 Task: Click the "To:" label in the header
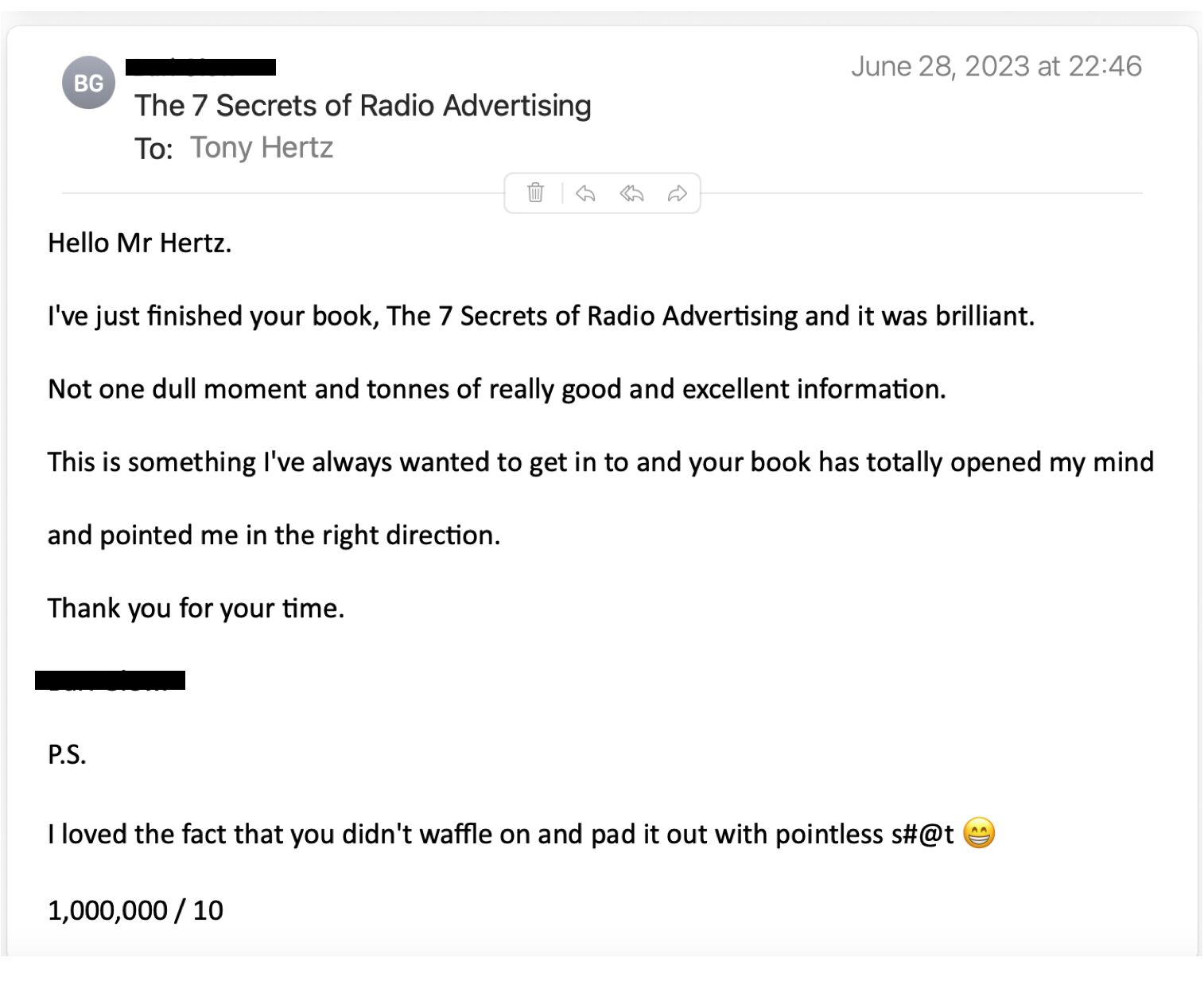click(153, 149)
